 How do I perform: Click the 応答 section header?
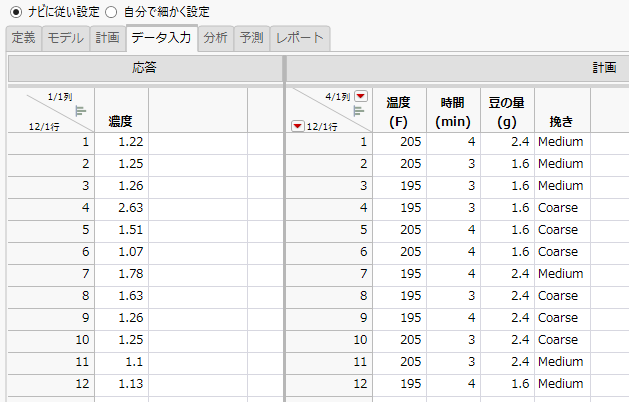[145, 68]
